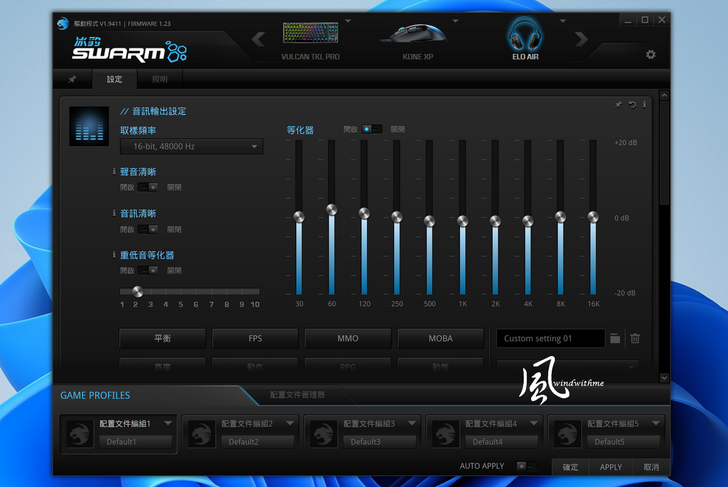Toggle the AUTO APPLY switch
Image resolution: width=728 pixels, height=487 pixels.
pyautogui.click(x=524, y=466)
